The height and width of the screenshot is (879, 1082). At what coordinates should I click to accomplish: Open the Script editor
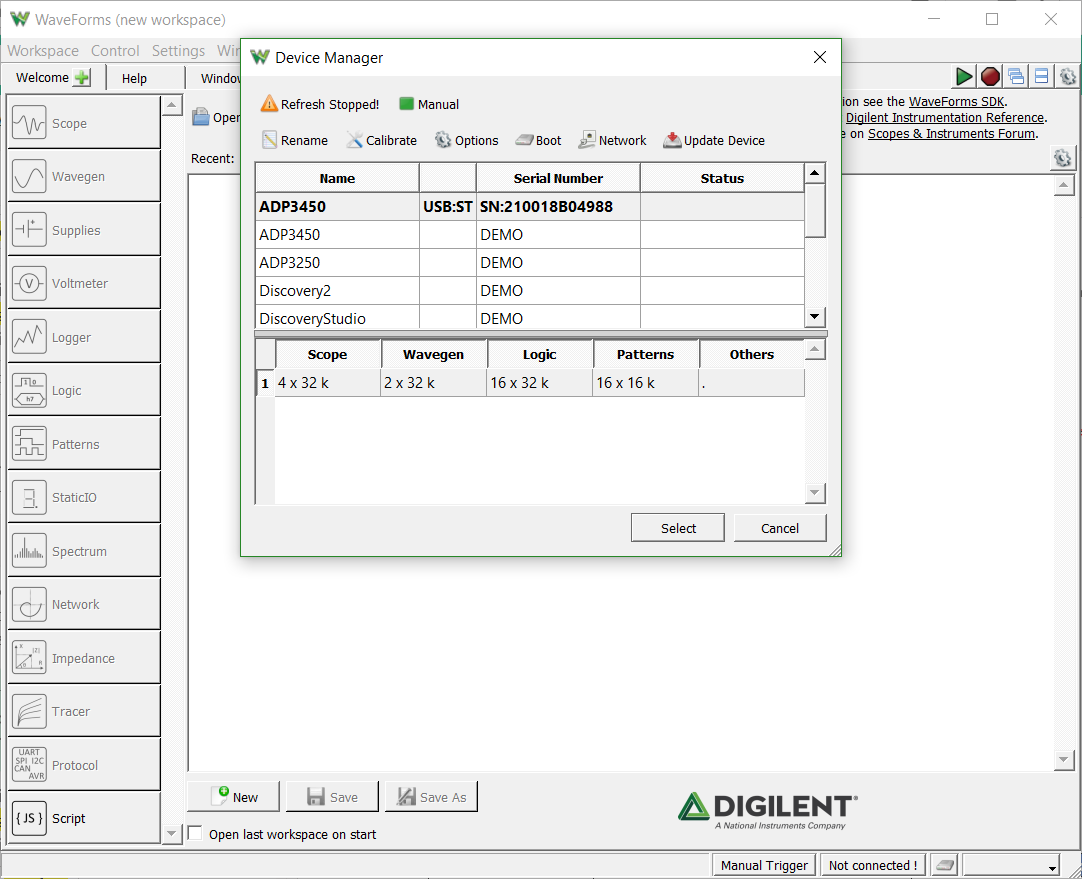click(x=83, y=818)
